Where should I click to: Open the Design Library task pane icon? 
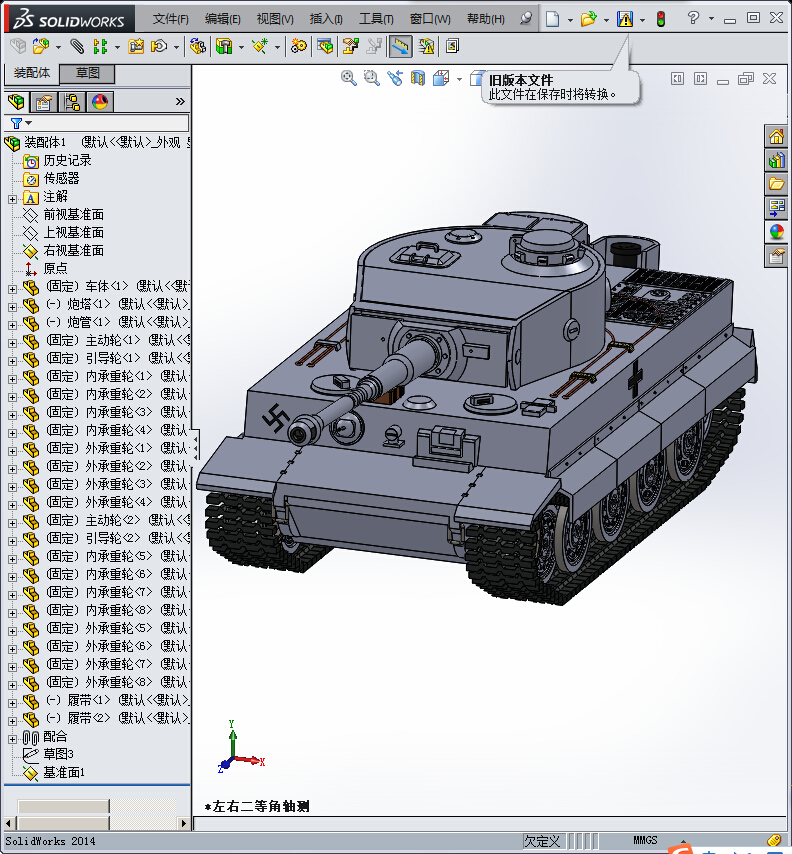(x=776, y=160)
